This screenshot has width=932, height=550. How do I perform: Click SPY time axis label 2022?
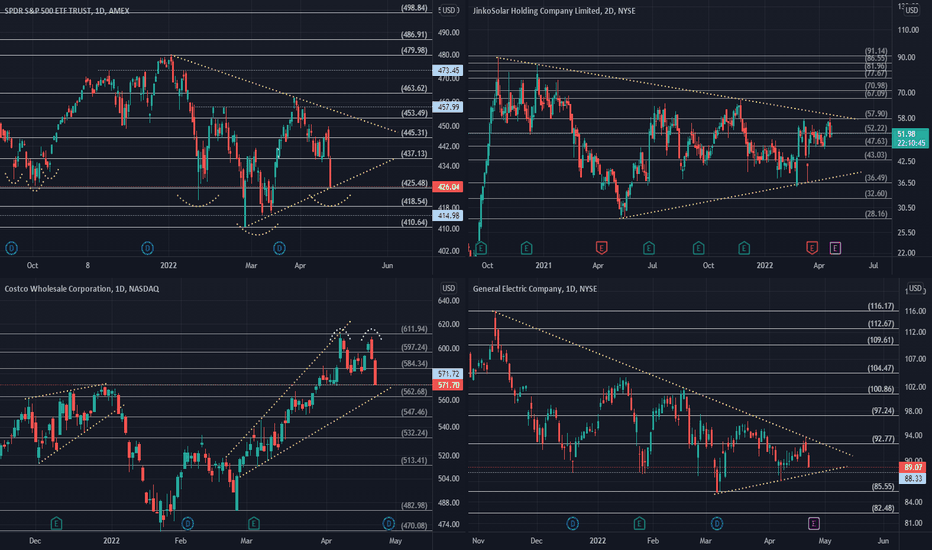pyautogui.click(x=168, y=265)
